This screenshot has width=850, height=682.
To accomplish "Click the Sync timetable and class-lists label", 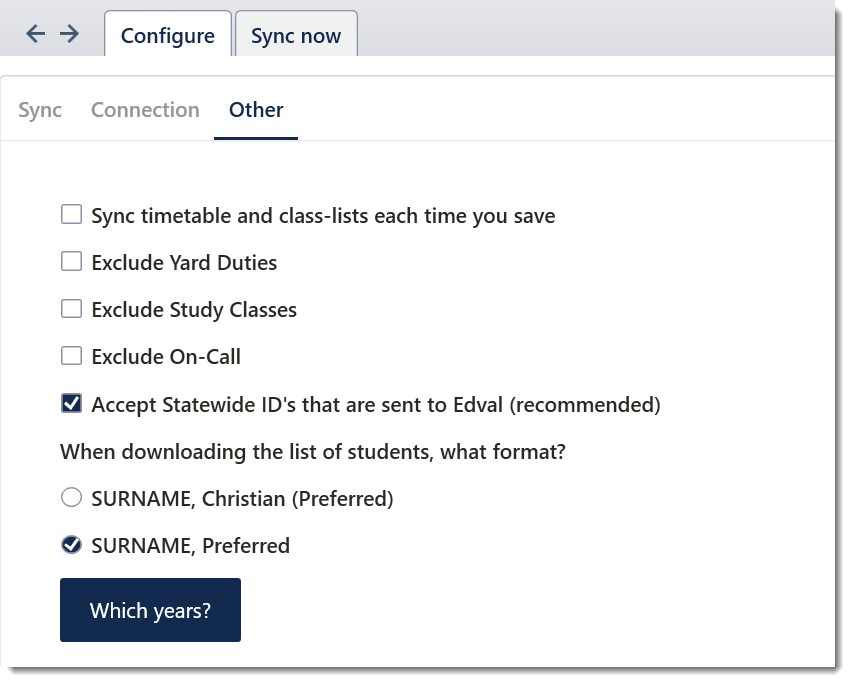I will click(323, 216).
